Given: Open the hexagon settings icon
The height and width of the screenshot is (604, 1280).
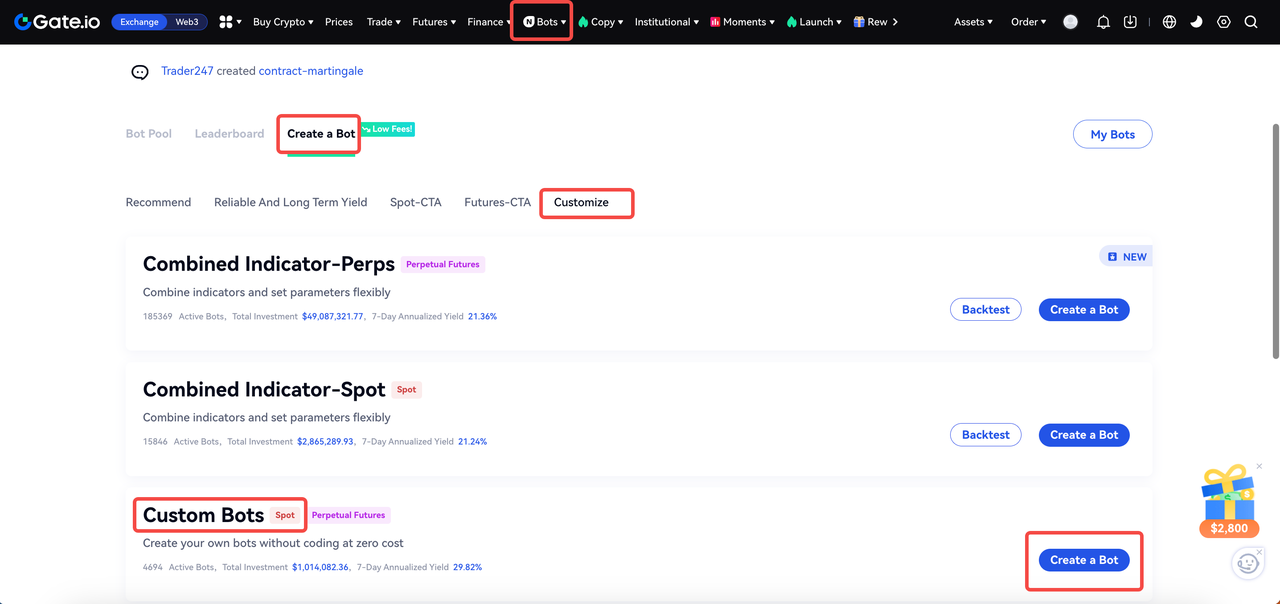Looking at the screenshot, I should pyautogui.click(x=1223, y=22).
